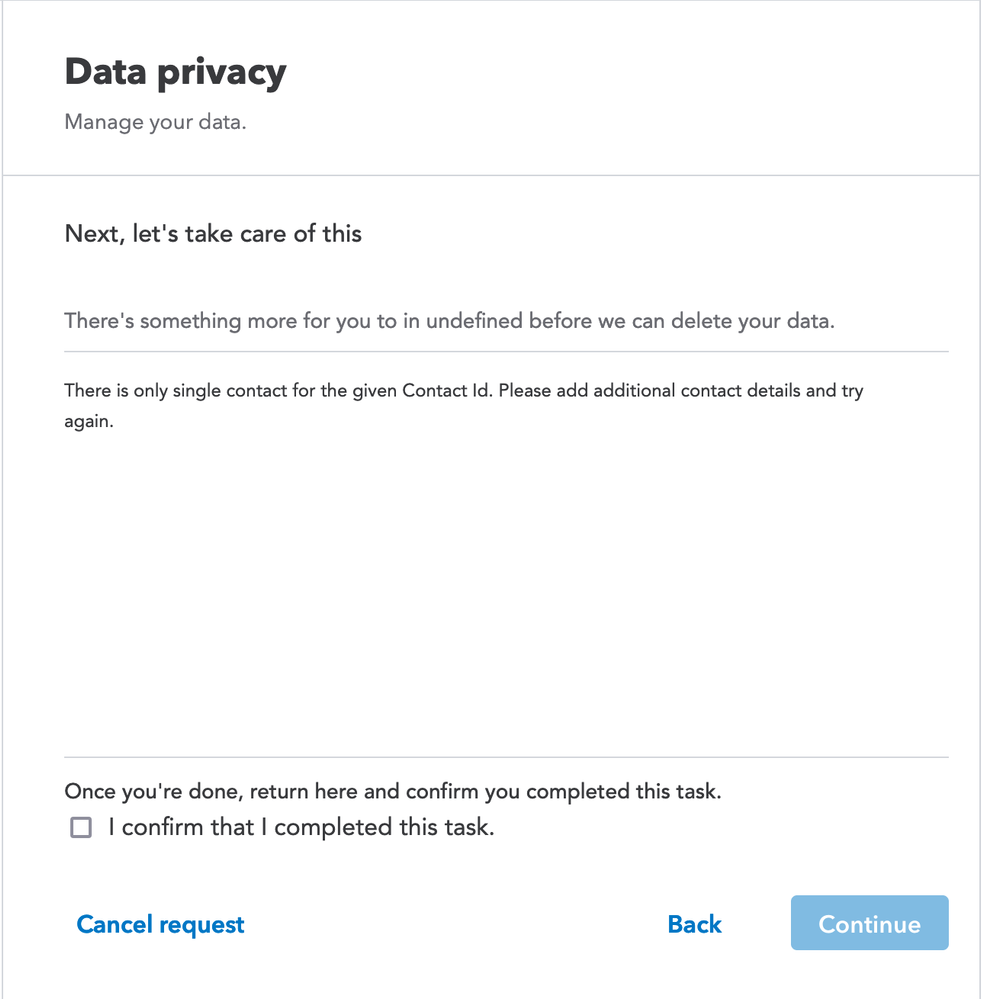Click the Data privacy heading
The height and width of the screenshot is (999, 981).
coord(175,72)
